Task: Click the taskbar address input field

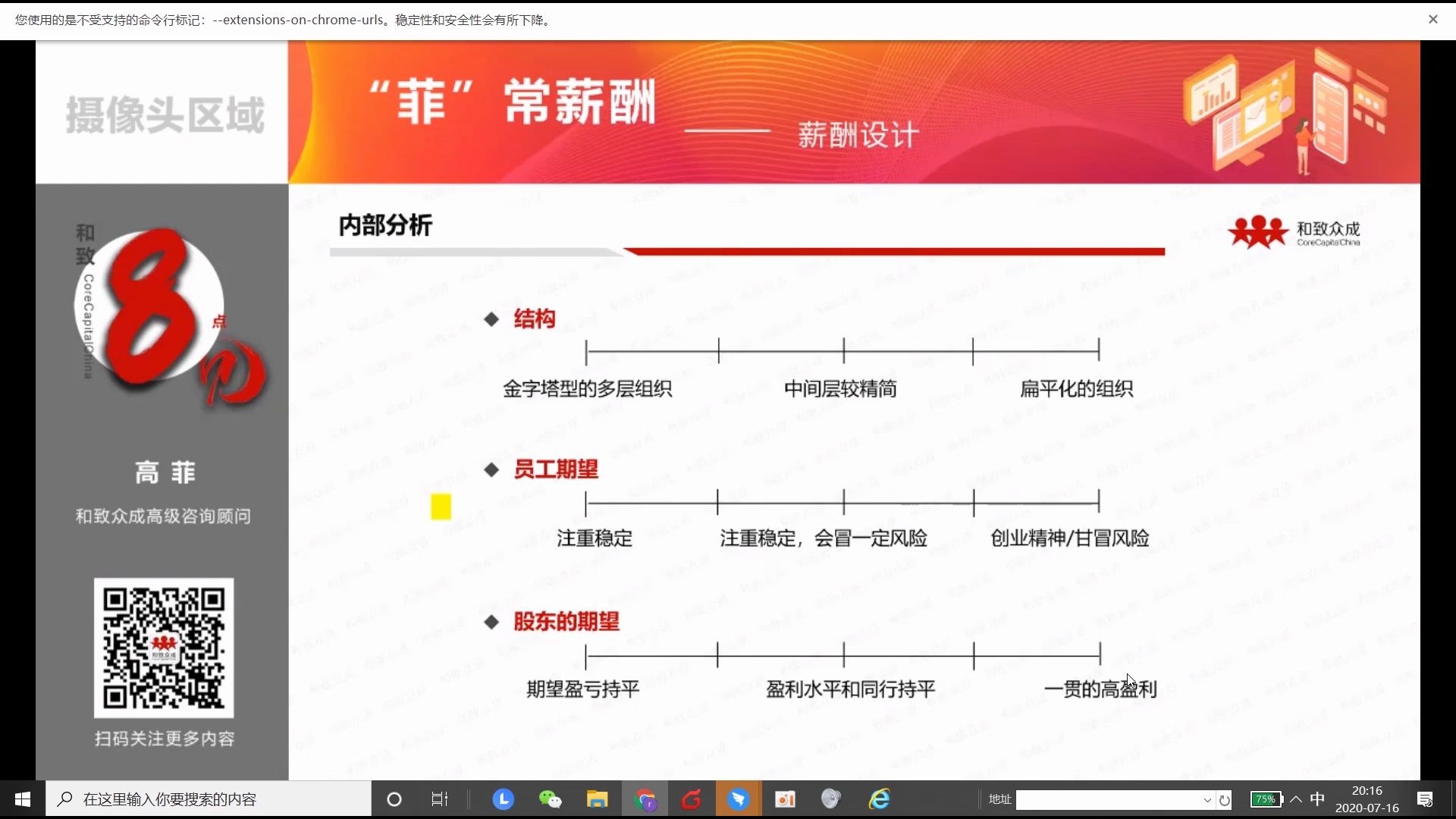Action: click(1108, 800)
